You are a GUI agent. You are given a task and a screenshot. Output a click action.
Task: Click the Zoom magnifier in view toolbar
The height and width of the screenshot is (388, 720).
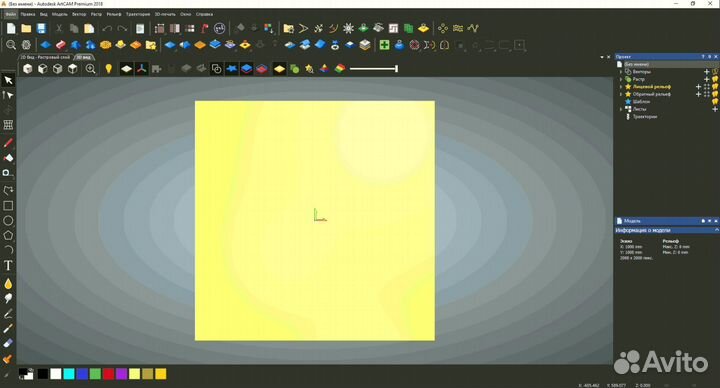(90, 69)
